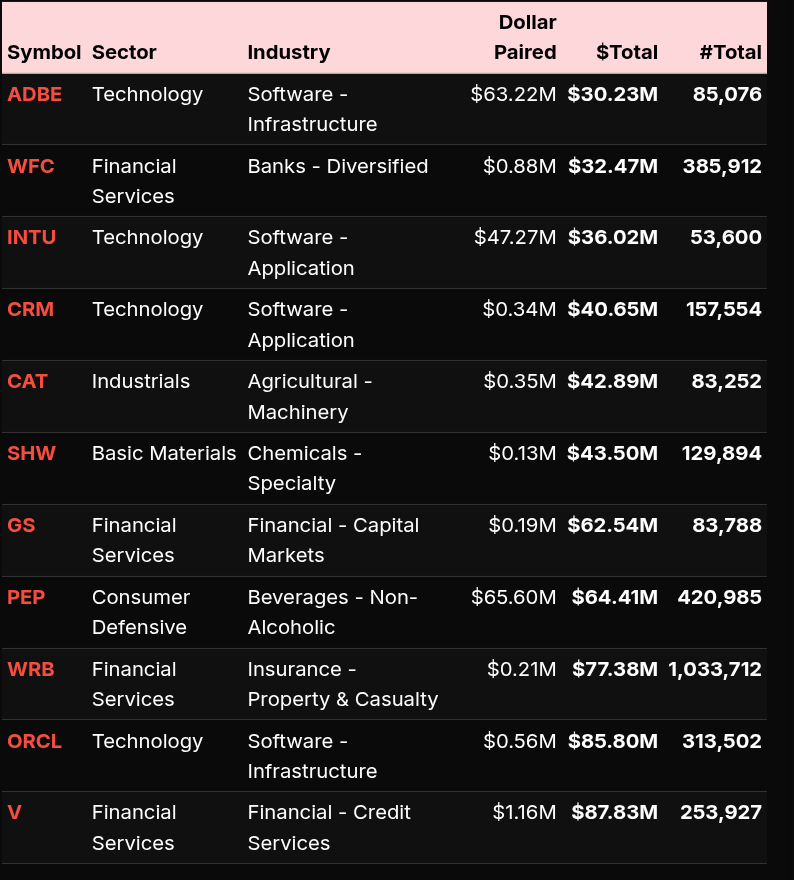Viewport: 794px width, 880px height.
Task: Open the GS ticker link
Action: point(22,526)
